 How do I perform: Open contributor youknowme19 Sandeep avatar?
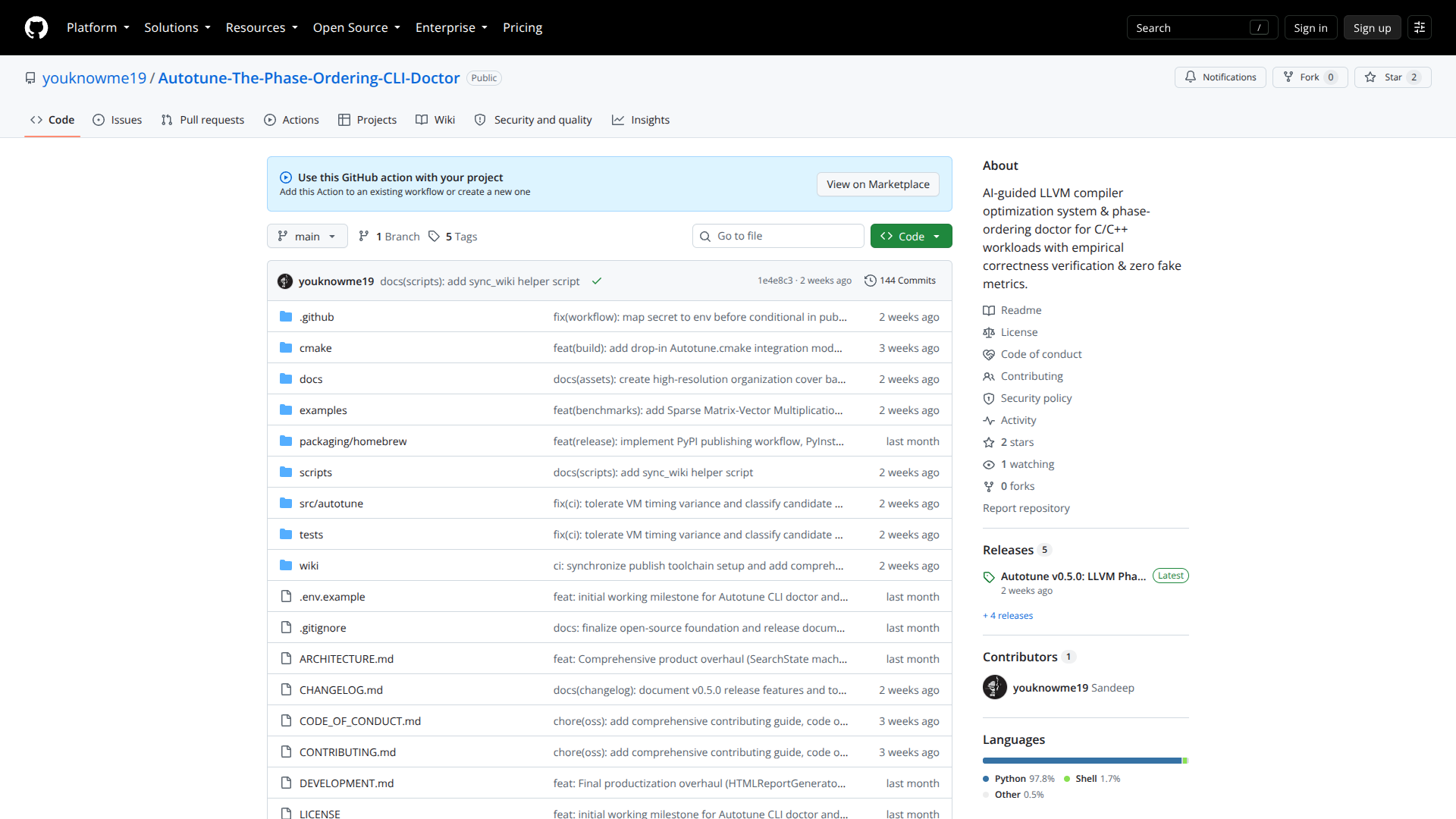pyautogui.click(x=995, y=687)
